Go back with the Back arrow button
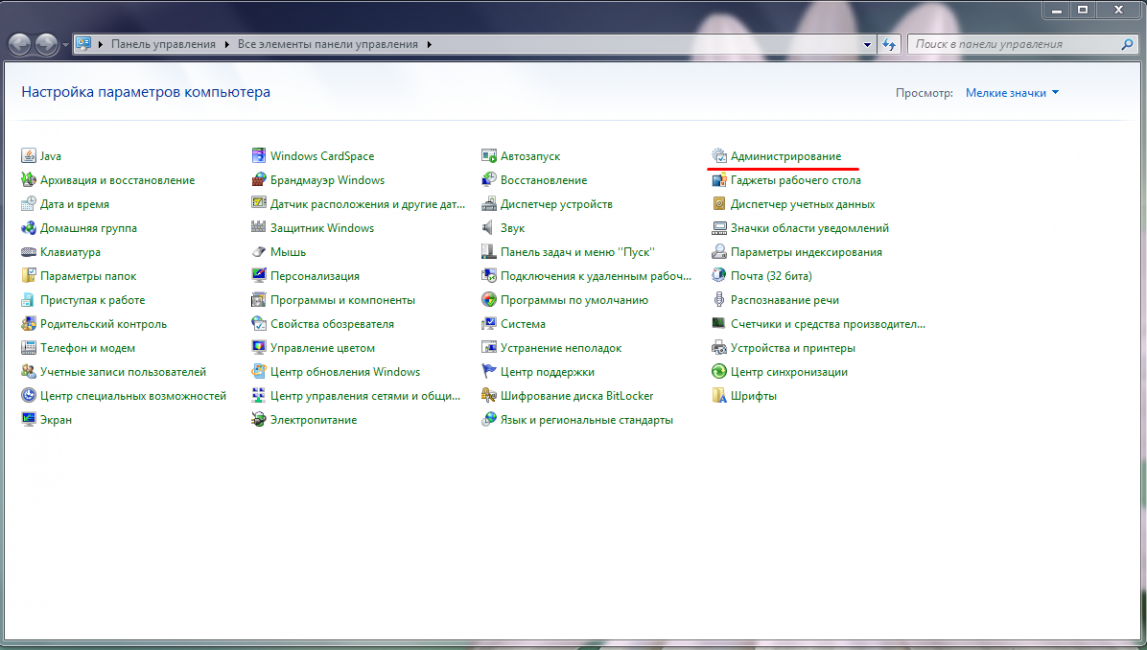 (20, 45)
